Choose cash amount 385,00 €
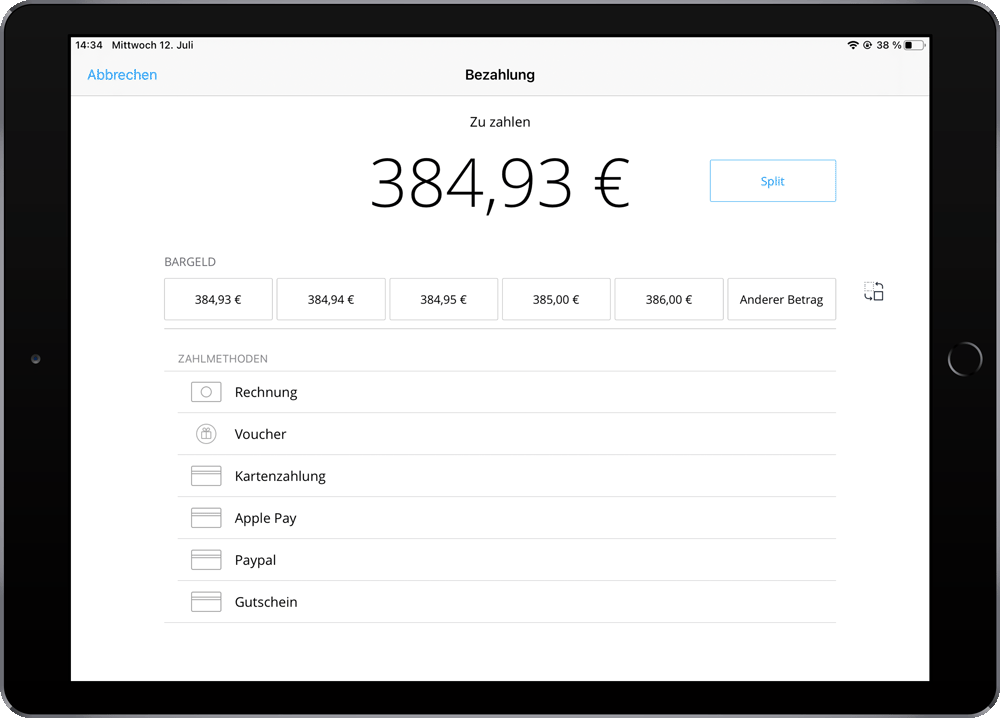The width and height of the screenshot is (1000, 718). point(556,299)
